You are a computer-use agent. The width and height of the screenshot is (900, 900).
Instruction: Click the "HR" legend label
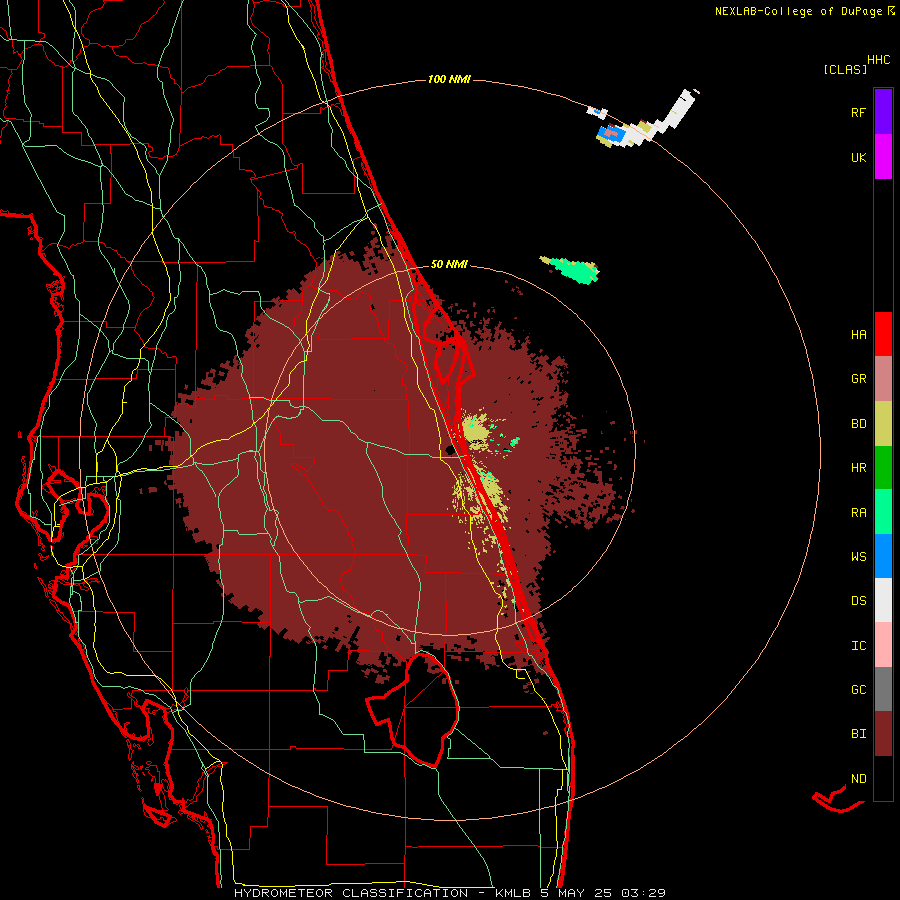[858, 468]
